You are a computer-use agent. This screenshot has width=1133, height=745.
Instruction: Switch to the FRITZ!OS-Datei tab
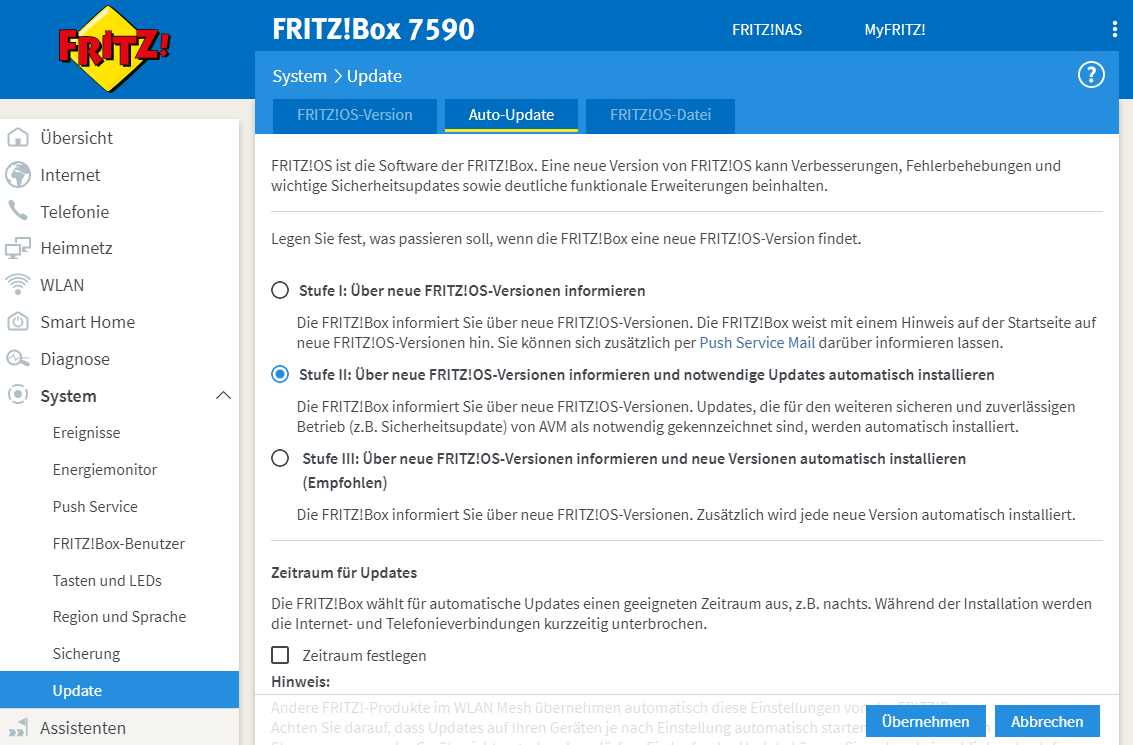click(x=661, y=115)
